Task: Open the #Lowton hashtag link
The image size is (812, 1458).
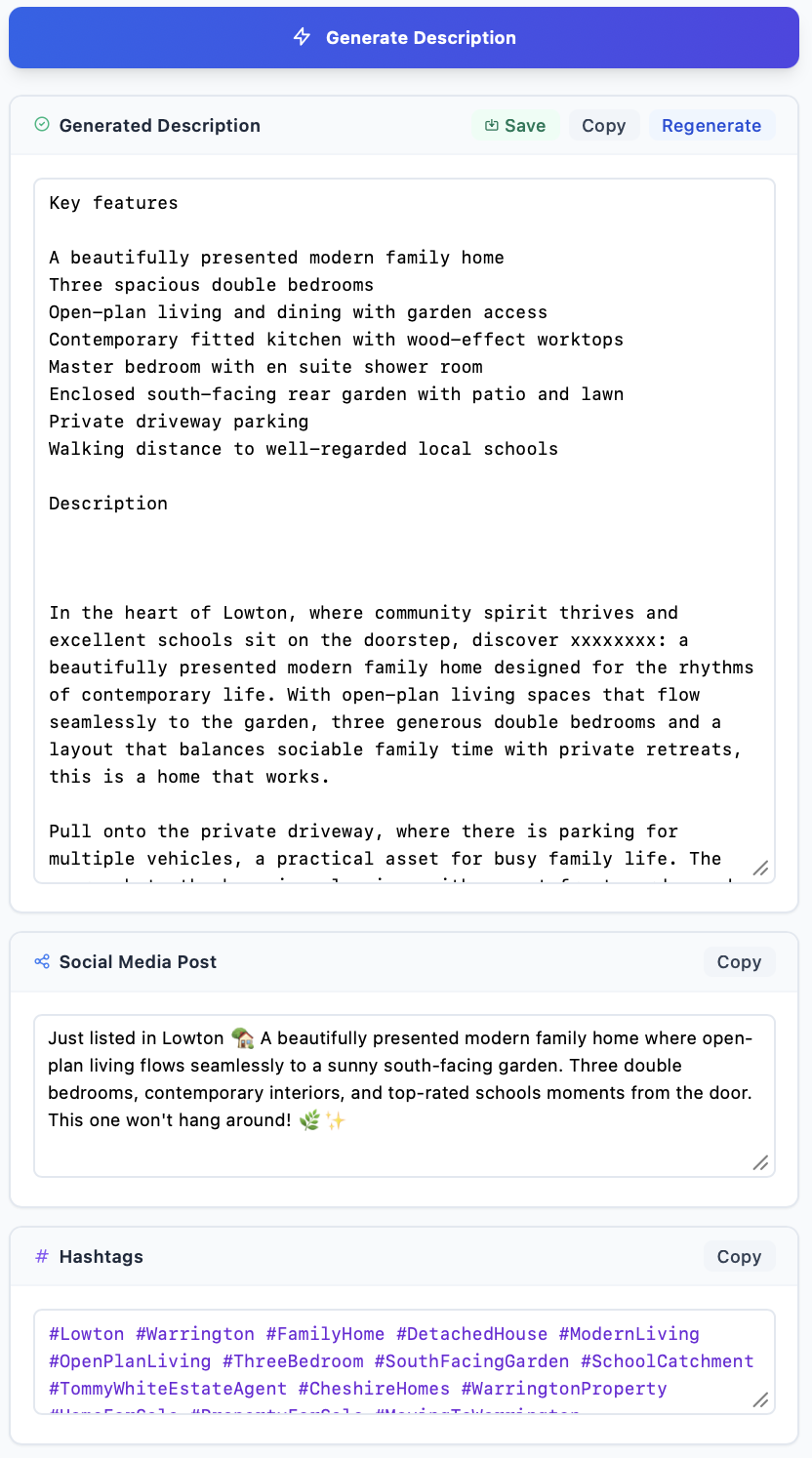Action: point(86,1334)
